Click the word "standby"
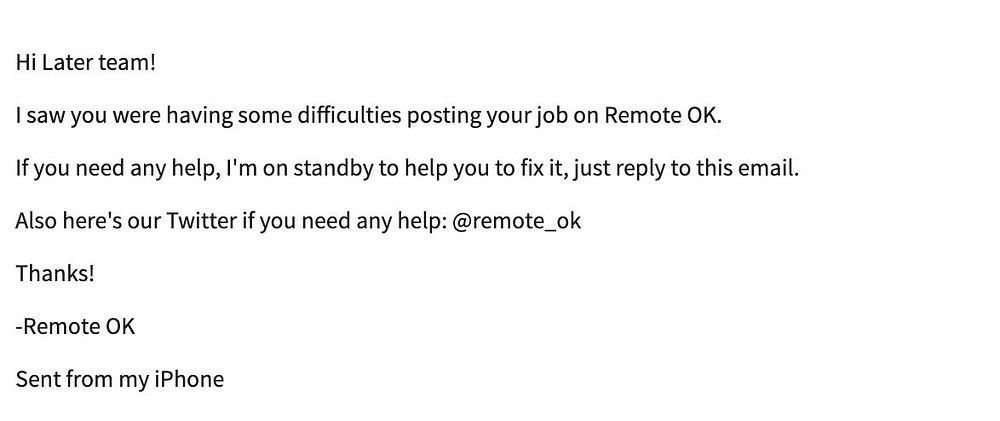Image resolution: width=1000 pixels, height=421 pixels. pyautogui.click(x=332, y=168)
